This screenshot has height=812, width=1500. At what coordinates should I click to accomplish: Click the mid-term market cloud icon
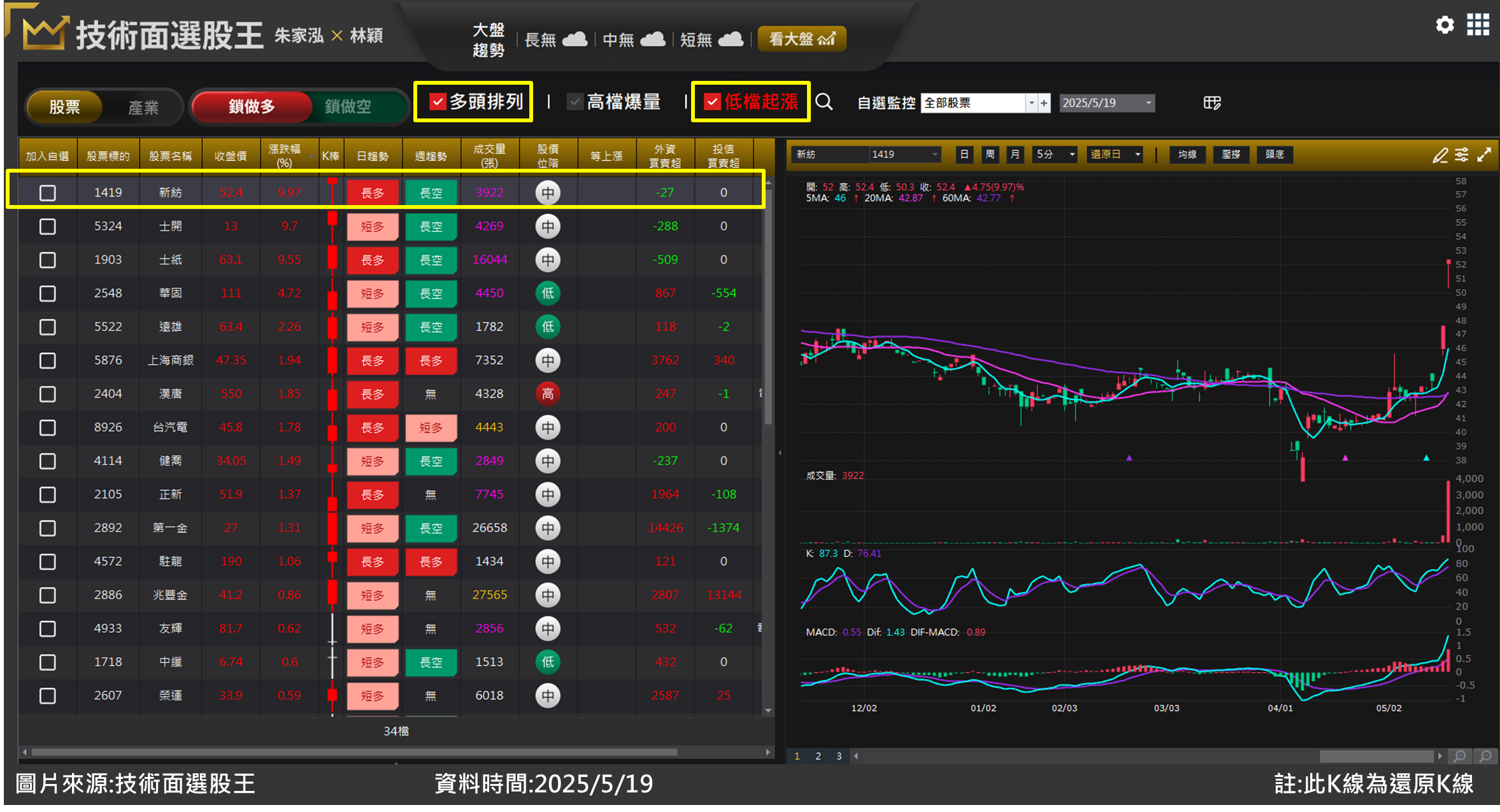tap(652, 39)
